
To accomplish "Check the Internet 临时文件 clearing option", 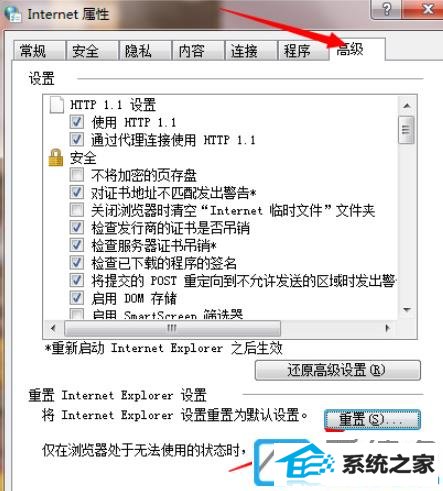I will (77, 210).
